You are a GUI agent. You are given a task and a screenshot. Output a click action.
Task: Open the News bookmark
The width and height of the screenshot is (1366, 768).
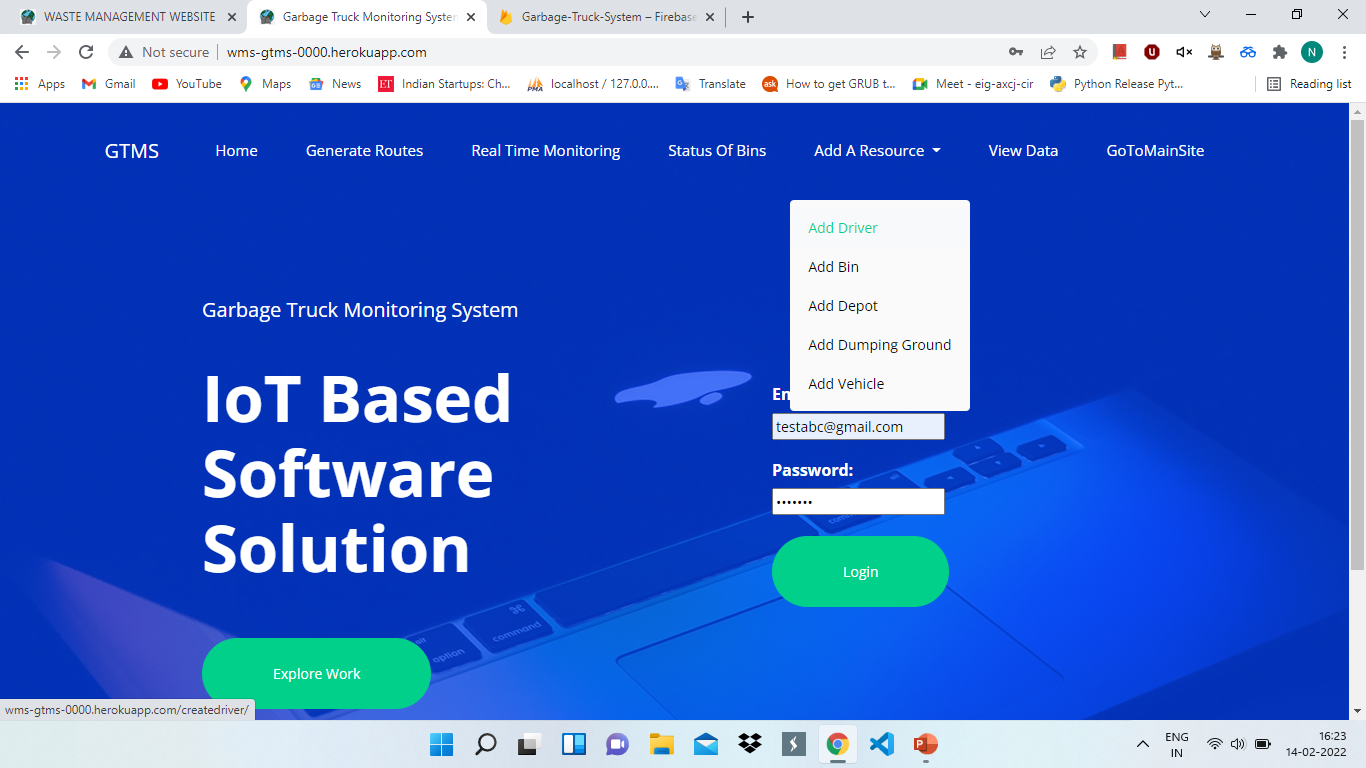pos(335,84)
